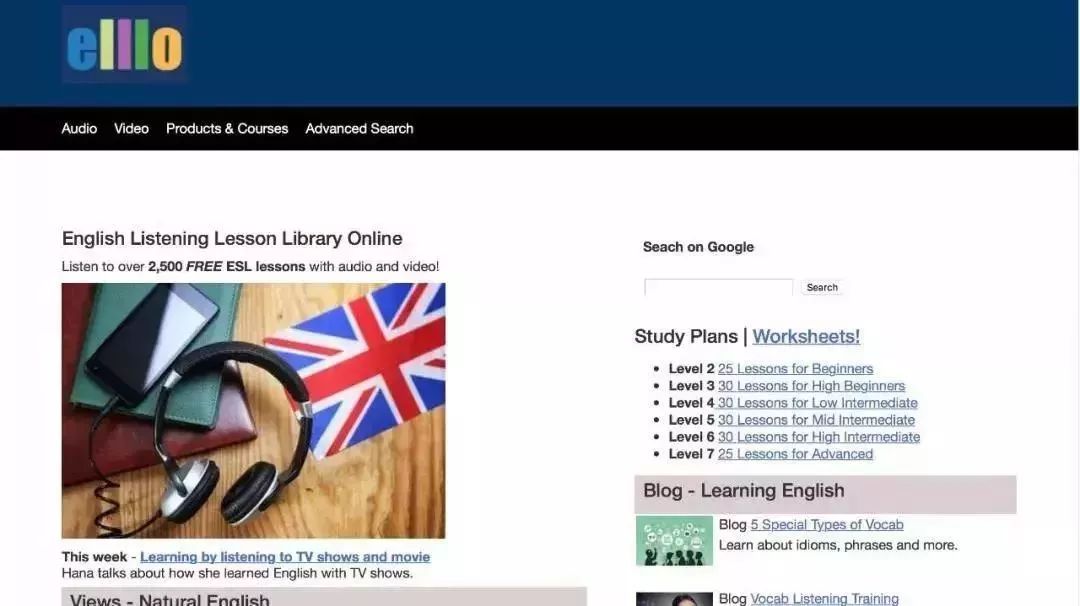Viewport: 1080px width, 606px height.
Task: Open 25 Lessons for Beginners
Action: point(797,368)
